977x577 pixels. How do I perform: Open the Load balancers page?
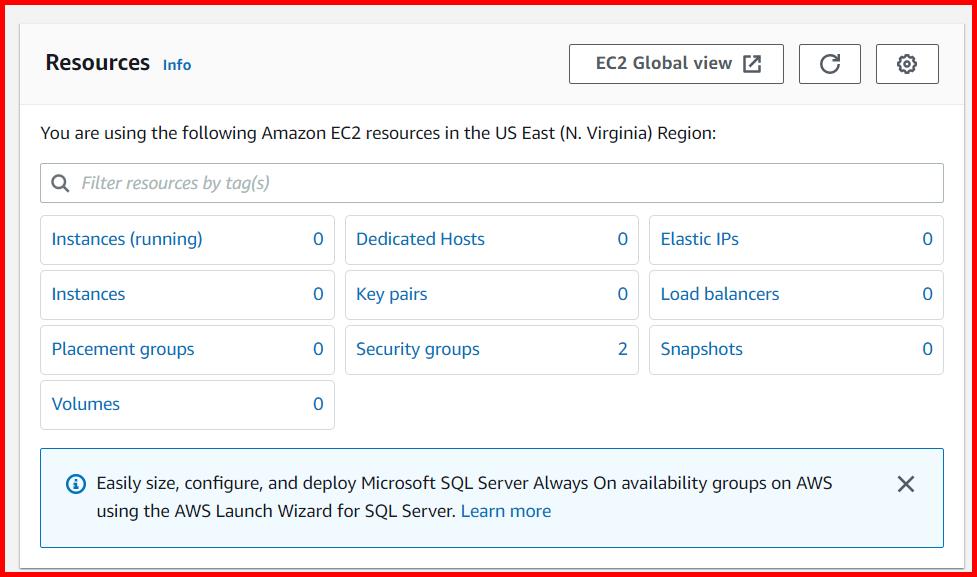click(x=720, y=295)
